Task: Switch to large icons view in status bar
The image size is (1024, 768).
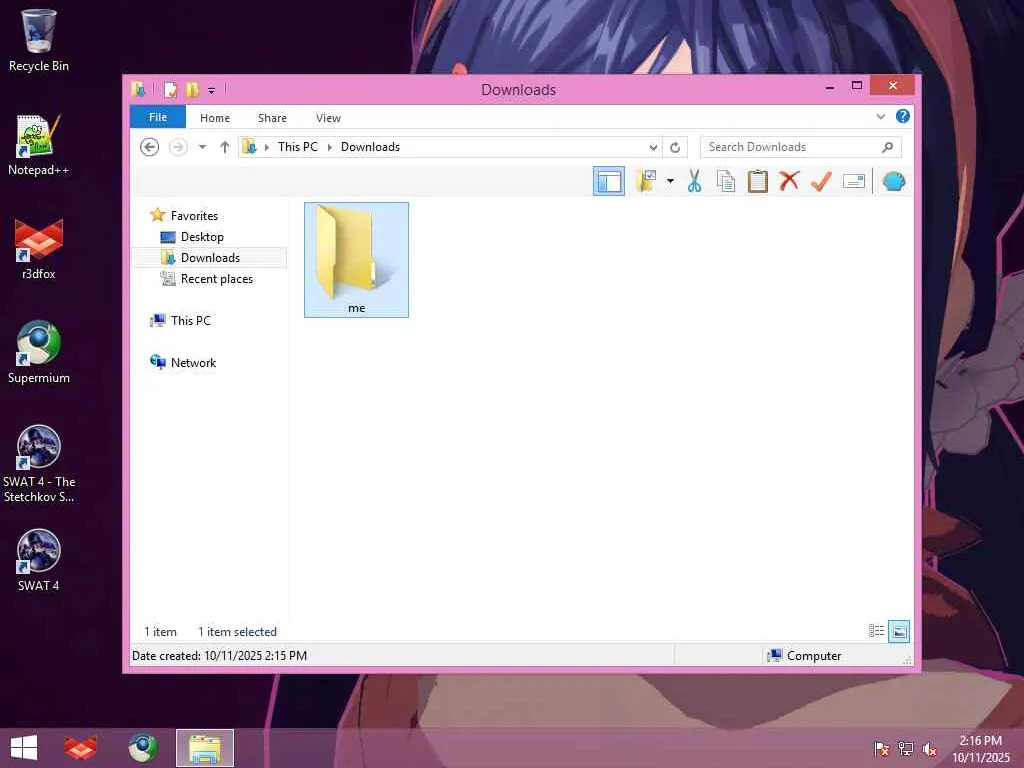Action: pos(899,631)
